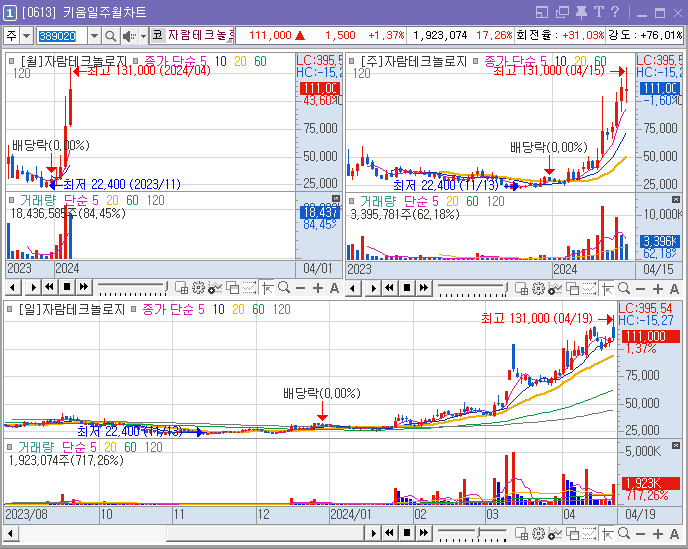Click the '코' KOSDAQ market badge
This screenshot has width=688, height=549.
pos(158,35)
